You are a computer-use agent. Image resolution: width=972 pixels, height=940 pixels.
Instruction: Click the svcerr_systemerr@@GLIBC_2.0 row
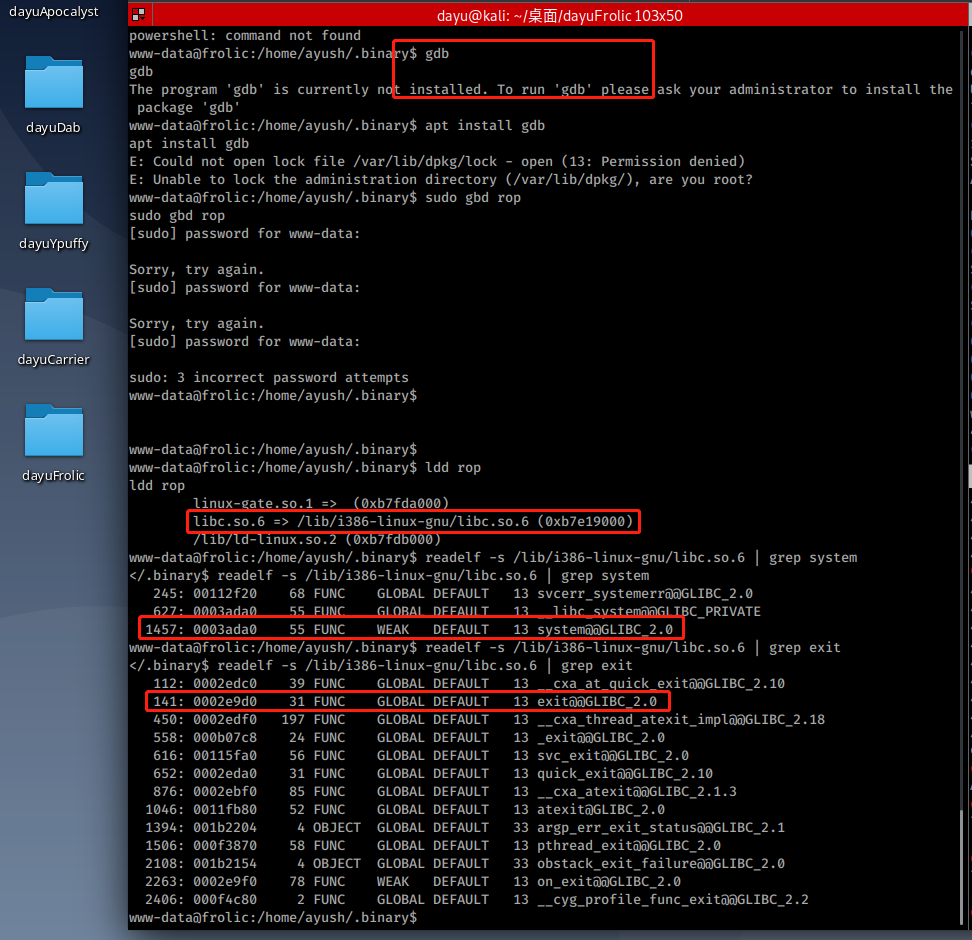click(x=453, y=593)
